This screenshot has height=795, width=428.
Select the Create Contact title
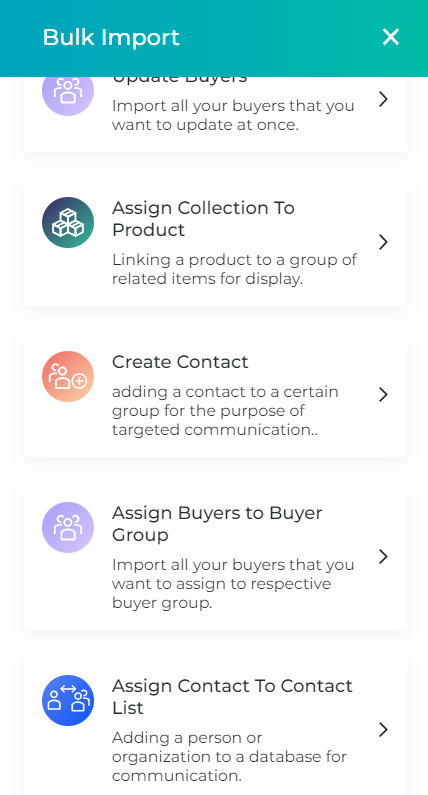pos(180,362)
